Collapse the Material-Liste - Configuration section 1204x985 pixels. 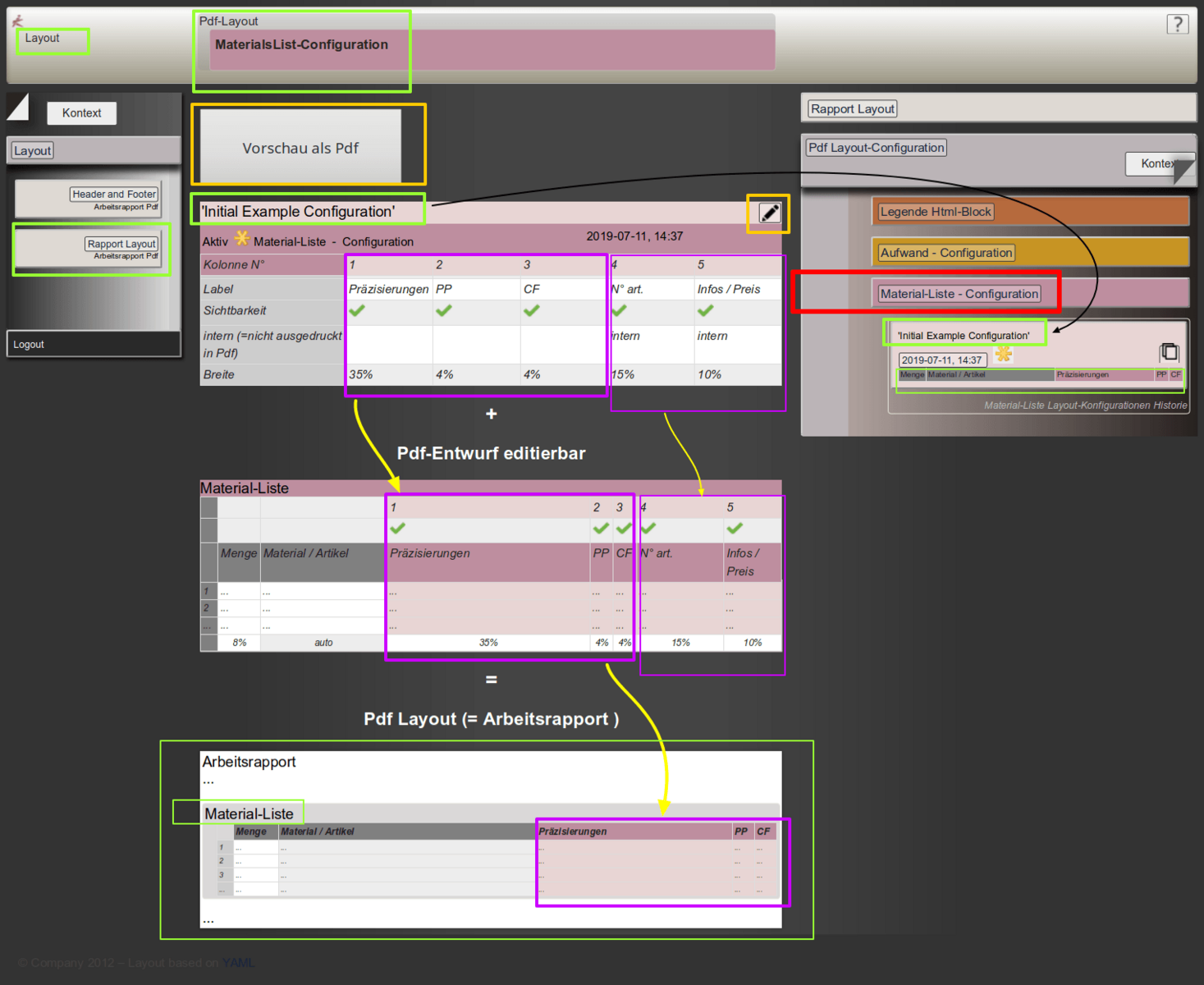tap(959, 294)
